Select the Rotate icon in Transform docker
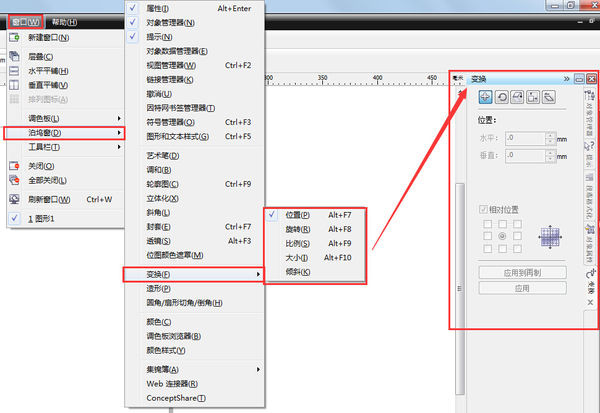600x413 pixels. pyautogui.click(x=501, y=97)
